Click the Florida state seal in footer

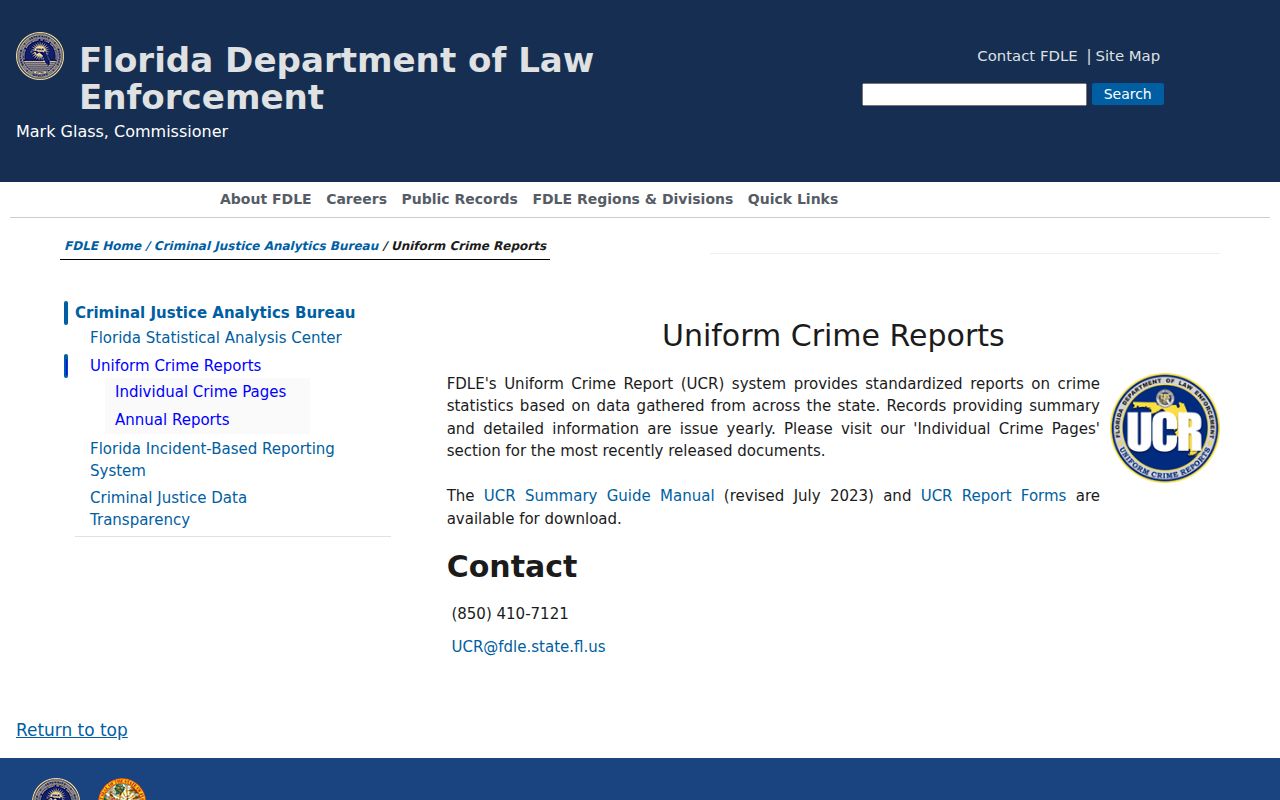[x=122, y=789]
